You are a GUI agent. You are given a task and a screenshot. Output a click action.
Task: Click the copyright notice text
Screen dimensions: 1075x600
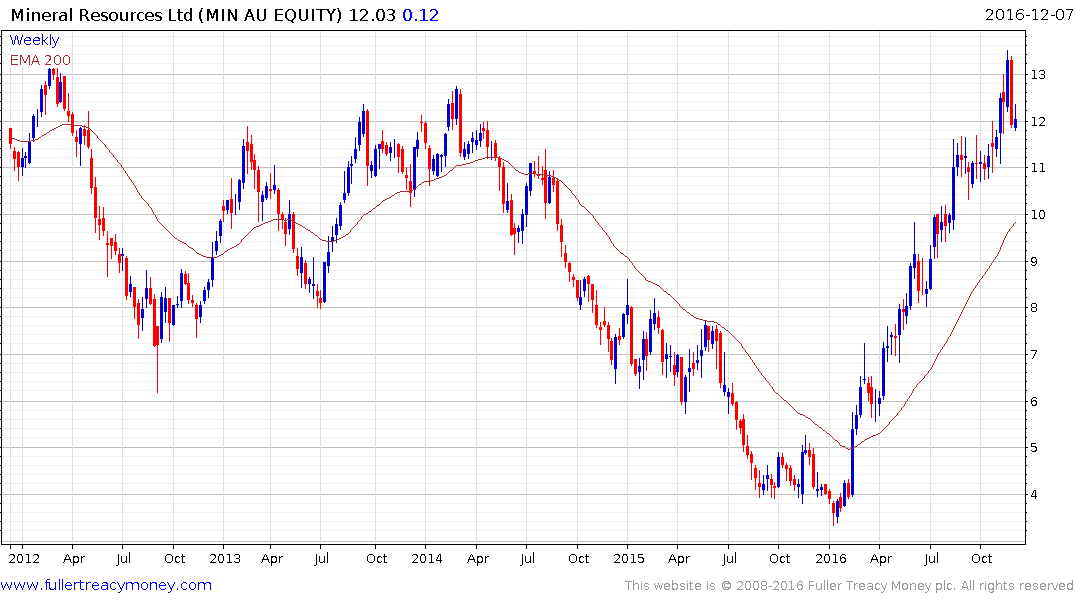tap(849, 586)
